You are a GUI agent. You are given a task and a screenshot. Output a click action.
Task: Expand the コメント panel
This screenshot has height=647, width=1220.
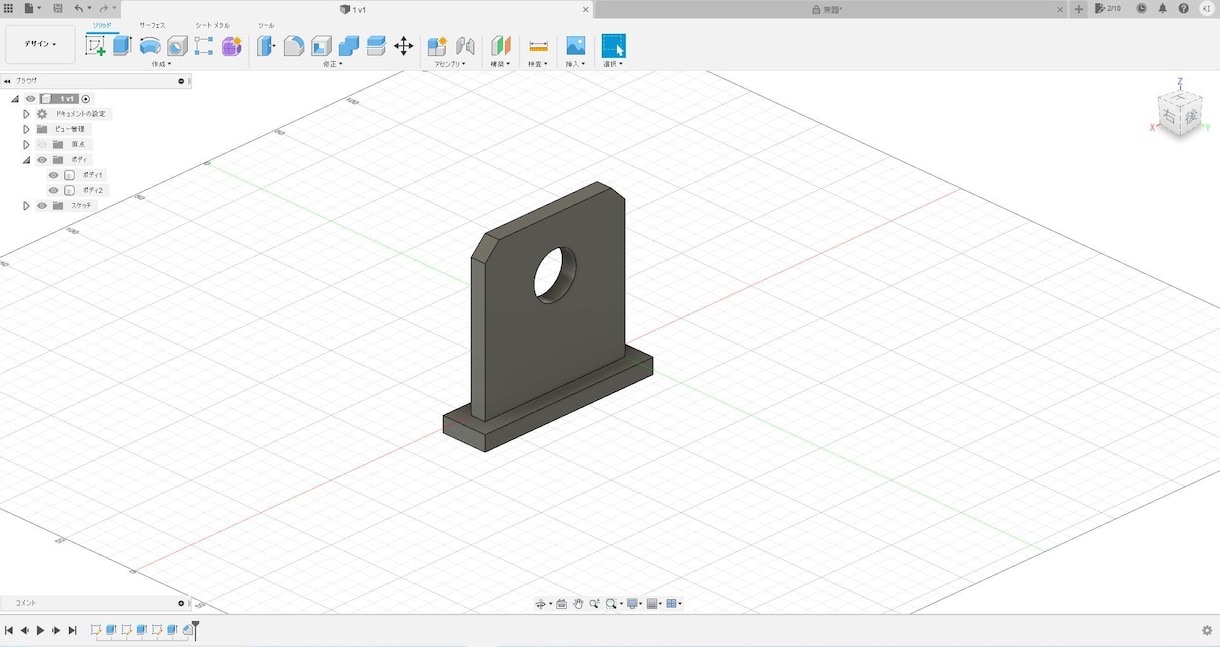(x=181, y=603)
